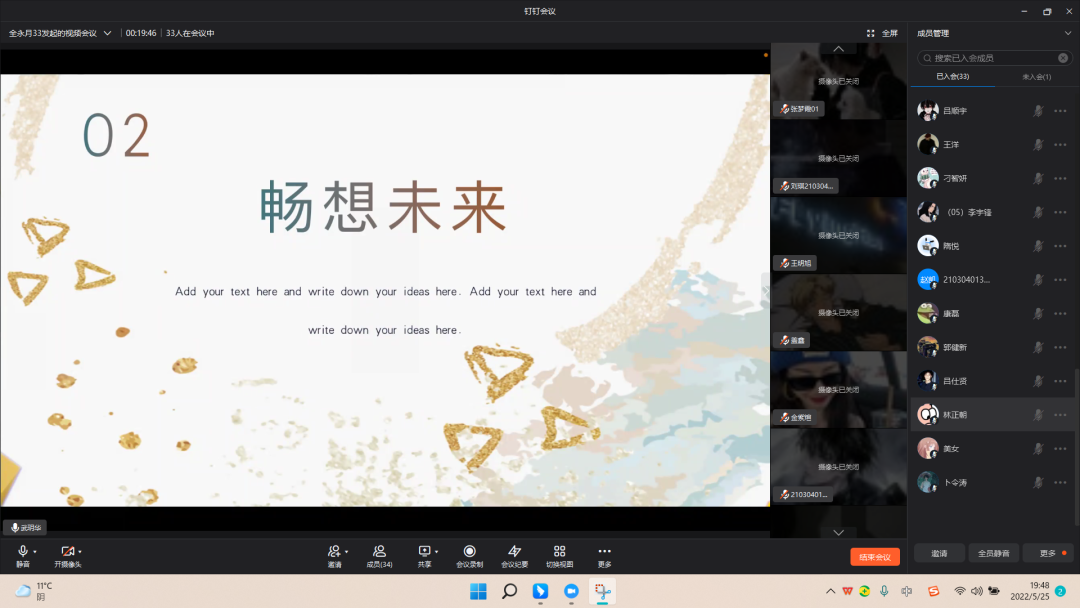
Task: Open the 成员(34) members panel icon
Action: point(379,552)
